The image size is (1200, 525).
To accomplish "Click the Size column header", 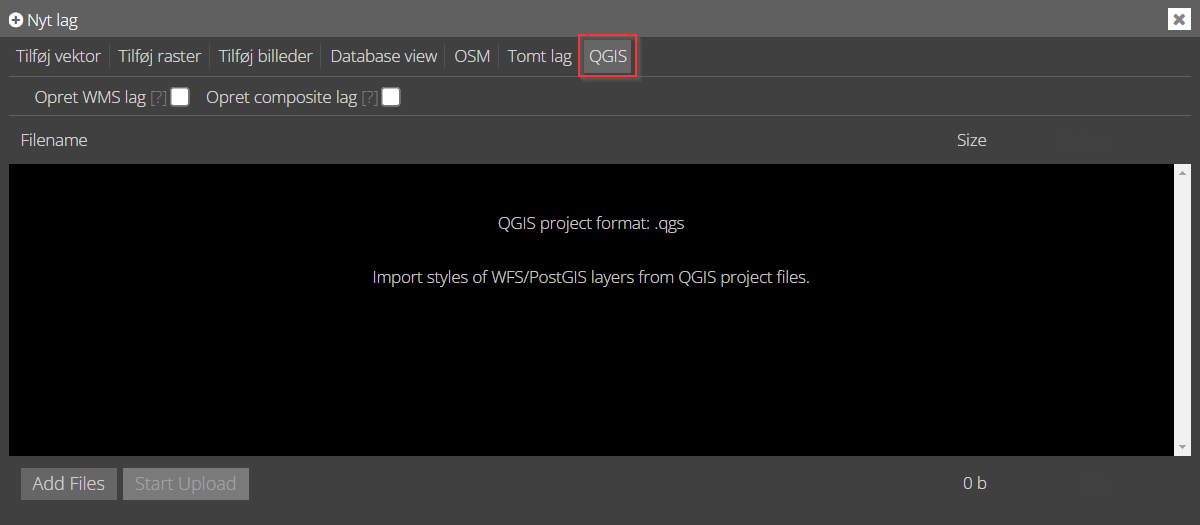I will point(971,140).
